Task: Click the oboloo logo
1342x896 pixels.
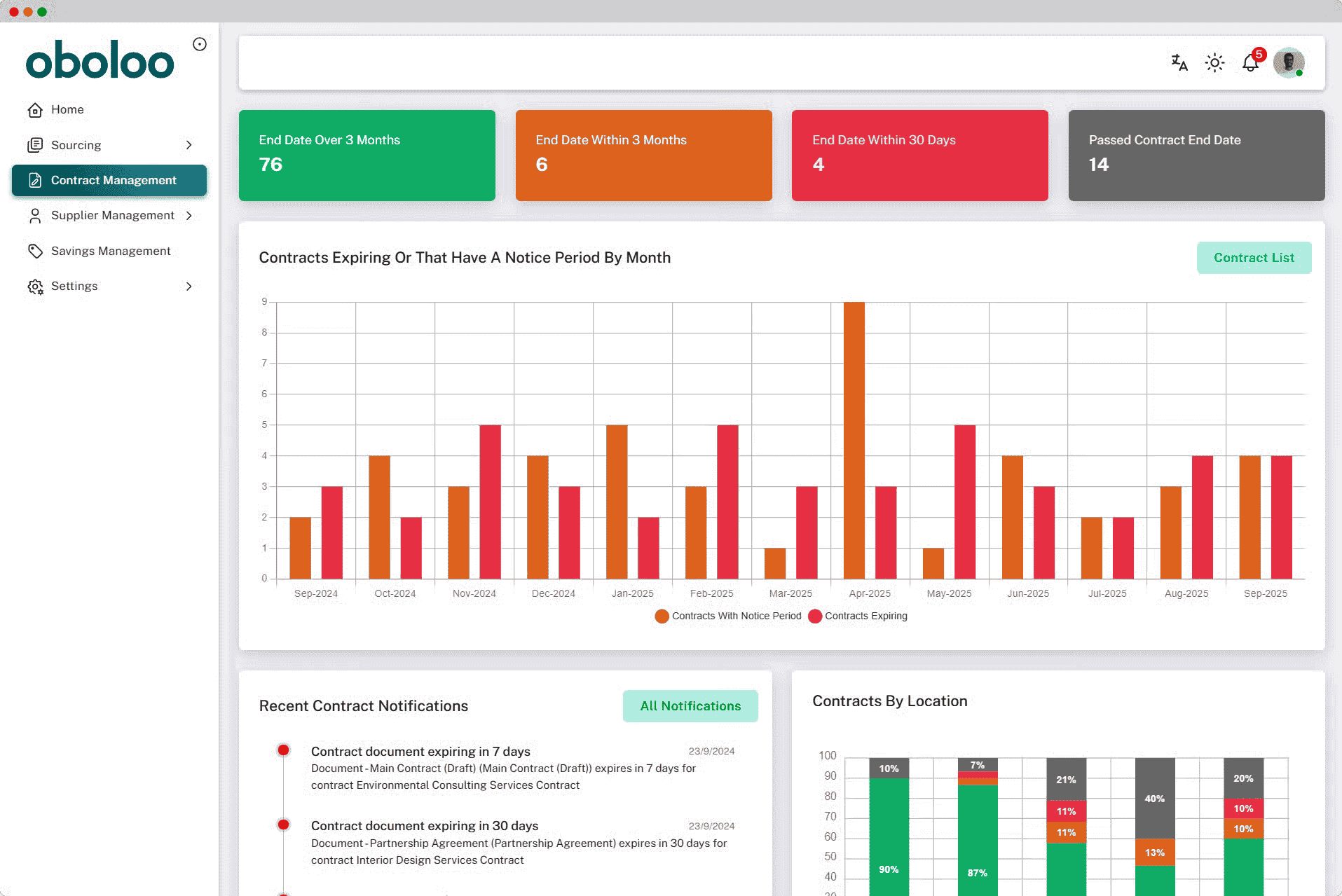Action: [x=100, y=60]
